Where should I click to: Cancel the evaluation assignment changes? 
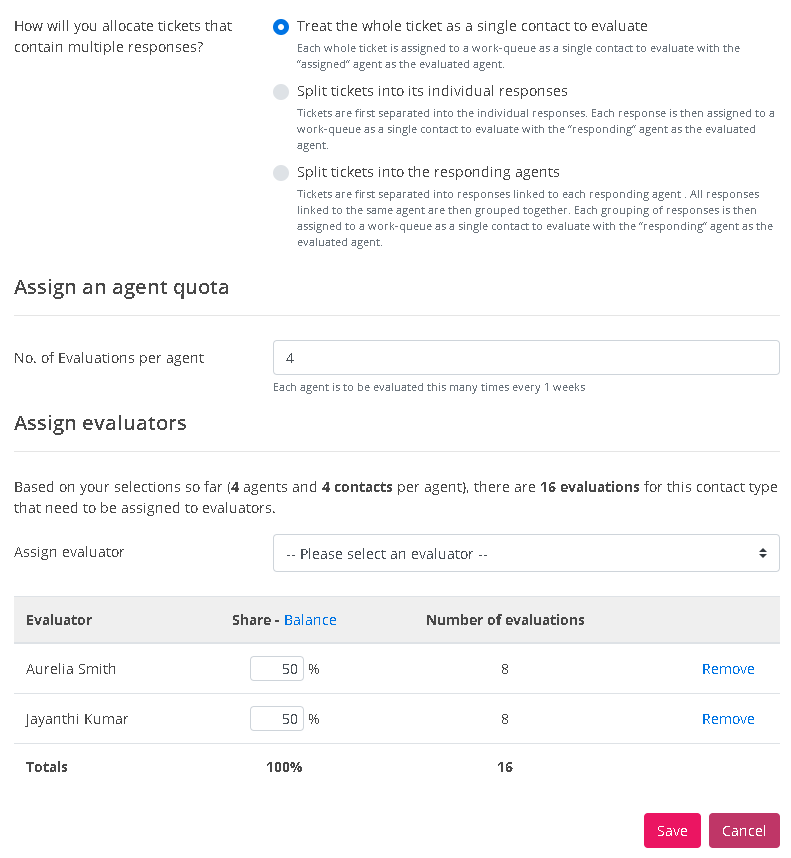point(744,831)
